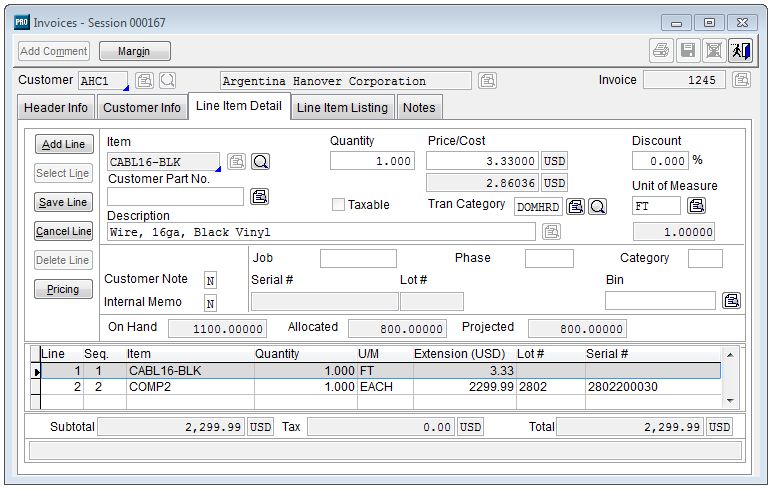The height and width of the screenshot is (490, 771).
Task: Click Tran Category search magnifier icon
Action: pos(597,206)
